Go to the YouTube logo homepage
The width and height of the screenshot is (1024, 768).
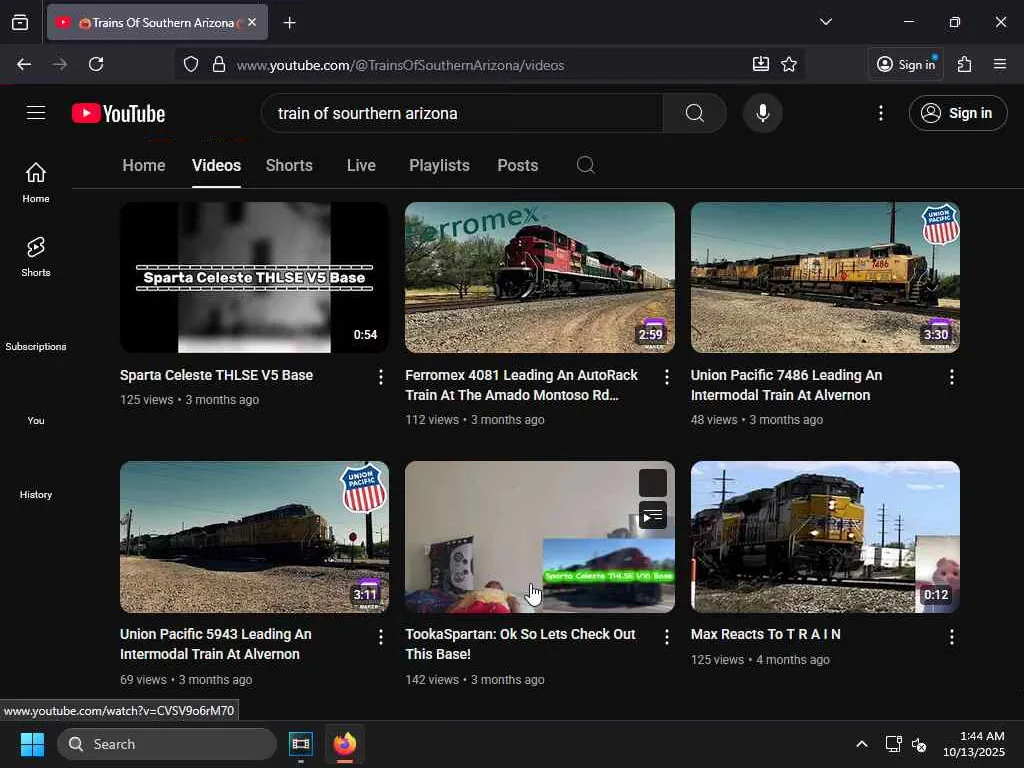coord(118,114)
